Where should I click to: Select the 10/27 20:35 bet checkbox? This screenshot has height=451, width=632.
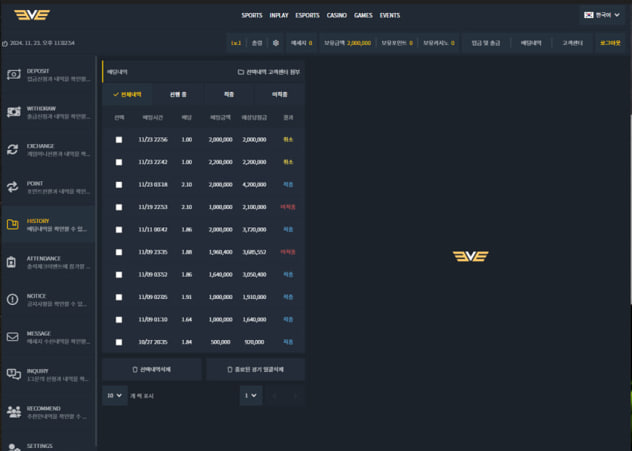pyautogui.click(x=119, y=342)
